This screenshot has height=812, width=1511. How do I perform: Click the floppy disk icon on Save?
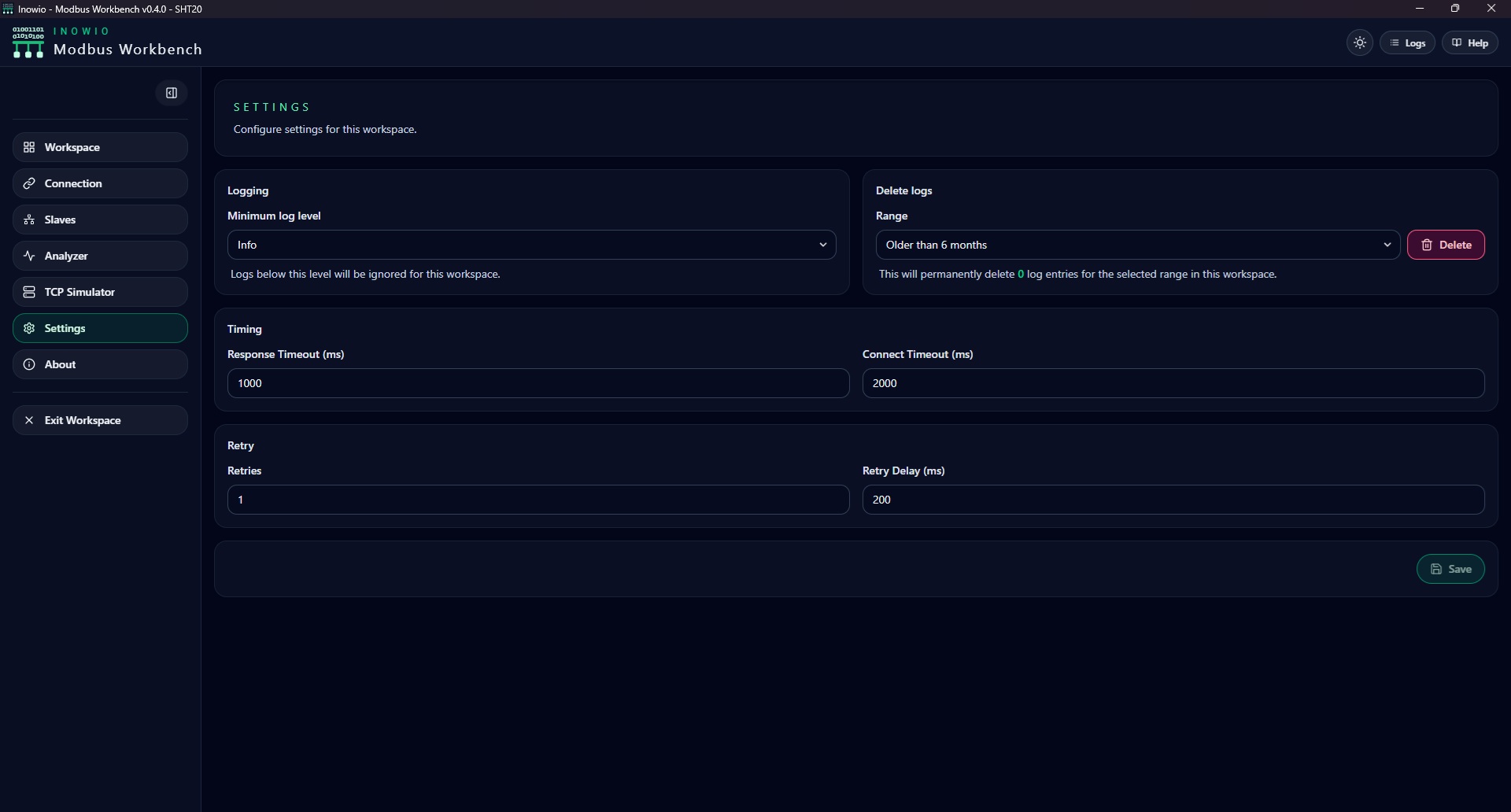tap(1436, 569)
